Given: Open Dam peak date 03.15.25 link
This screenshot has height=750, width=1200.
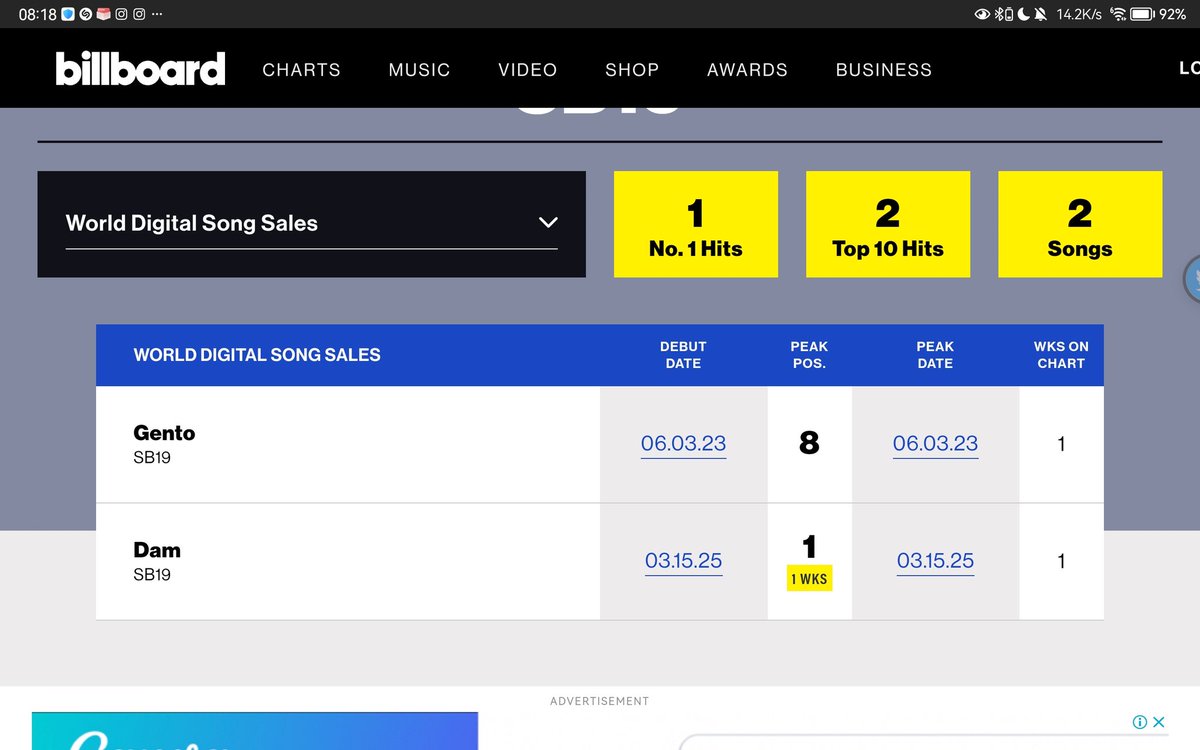Looking at the screenshot, I should (935, 561).
